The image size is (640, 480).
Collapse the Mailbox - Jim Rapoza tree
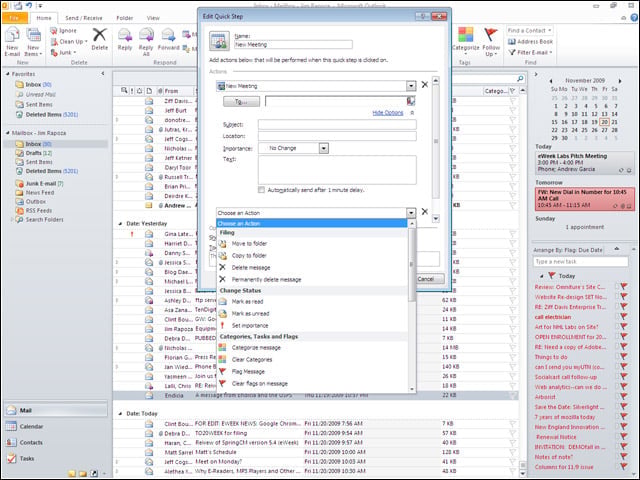click(x=8, y=133)
